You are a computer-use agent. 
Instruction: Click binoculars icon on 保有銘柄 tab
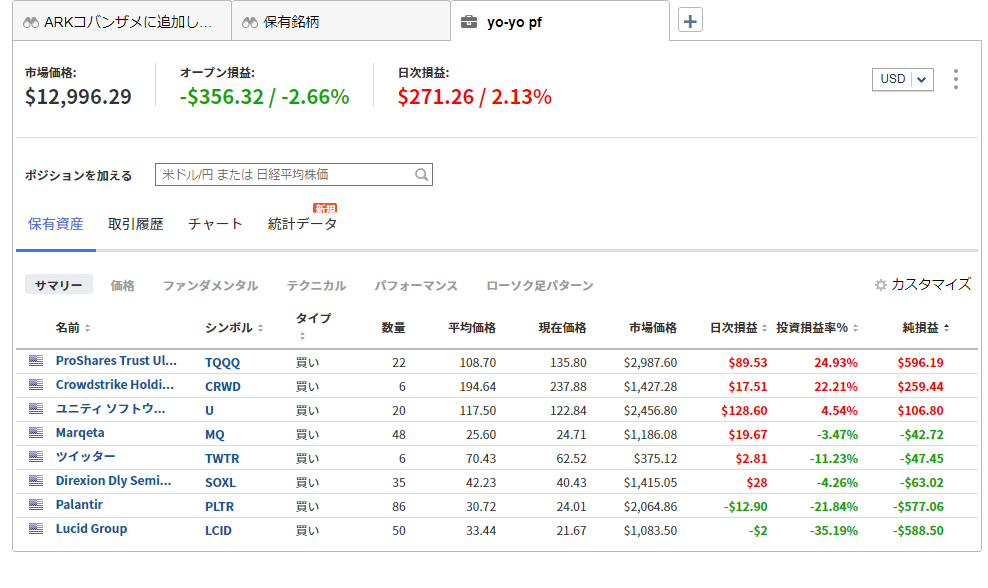250,23
